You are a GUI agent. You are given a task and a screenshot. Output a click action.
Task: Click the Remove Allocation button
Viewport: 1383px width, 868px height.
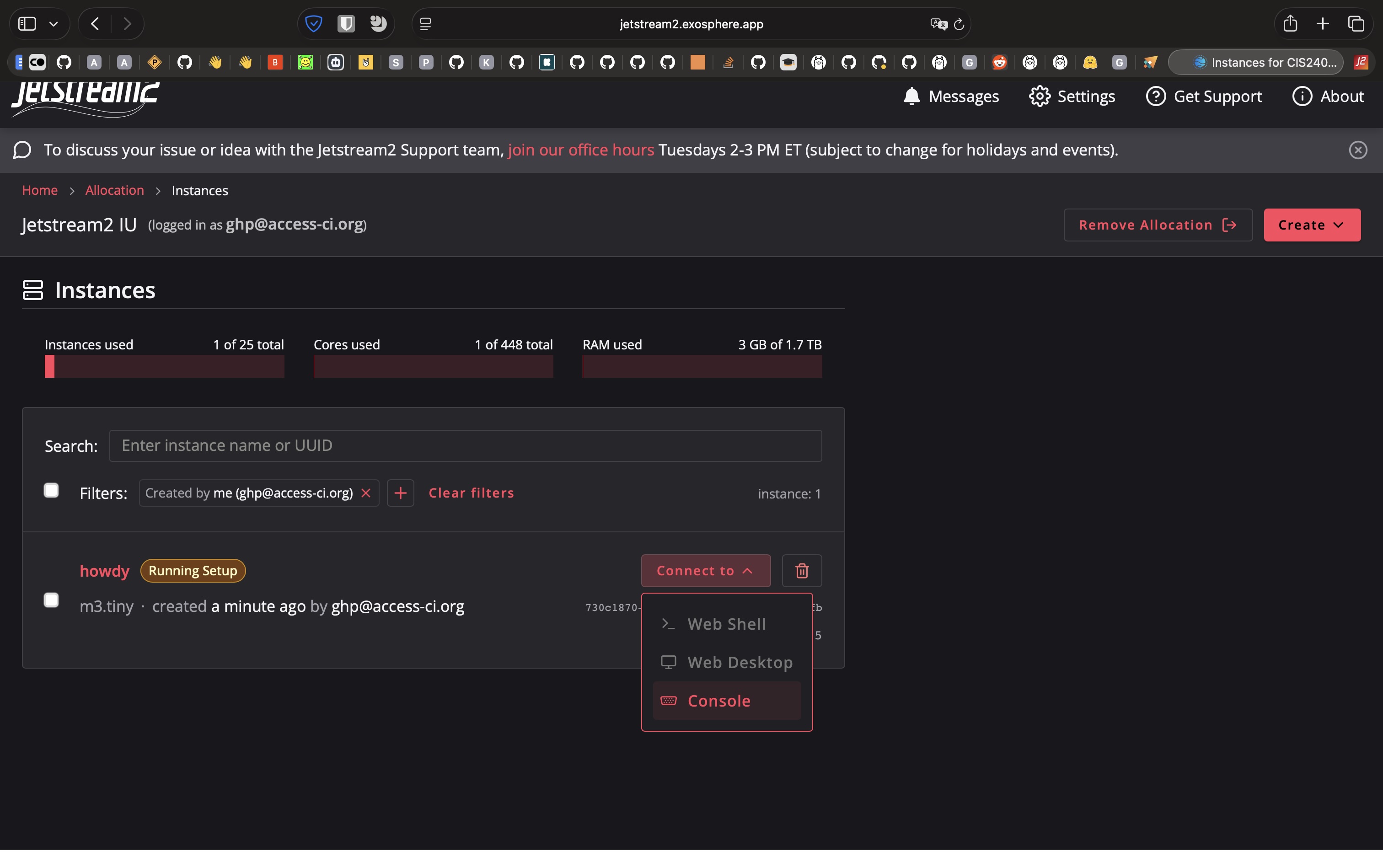click(1158, 225)
